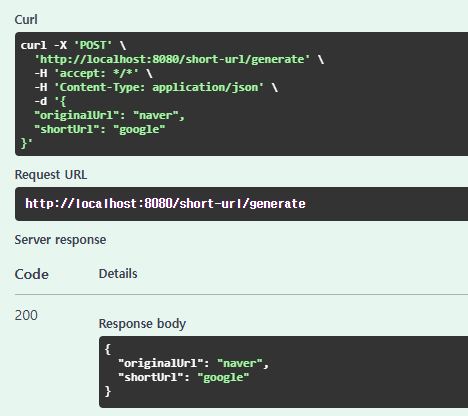Image resolution: width=468 pixels, height=416 pixels.
Task: Click the 'Response body' label
Action: (x=142, y=324)
